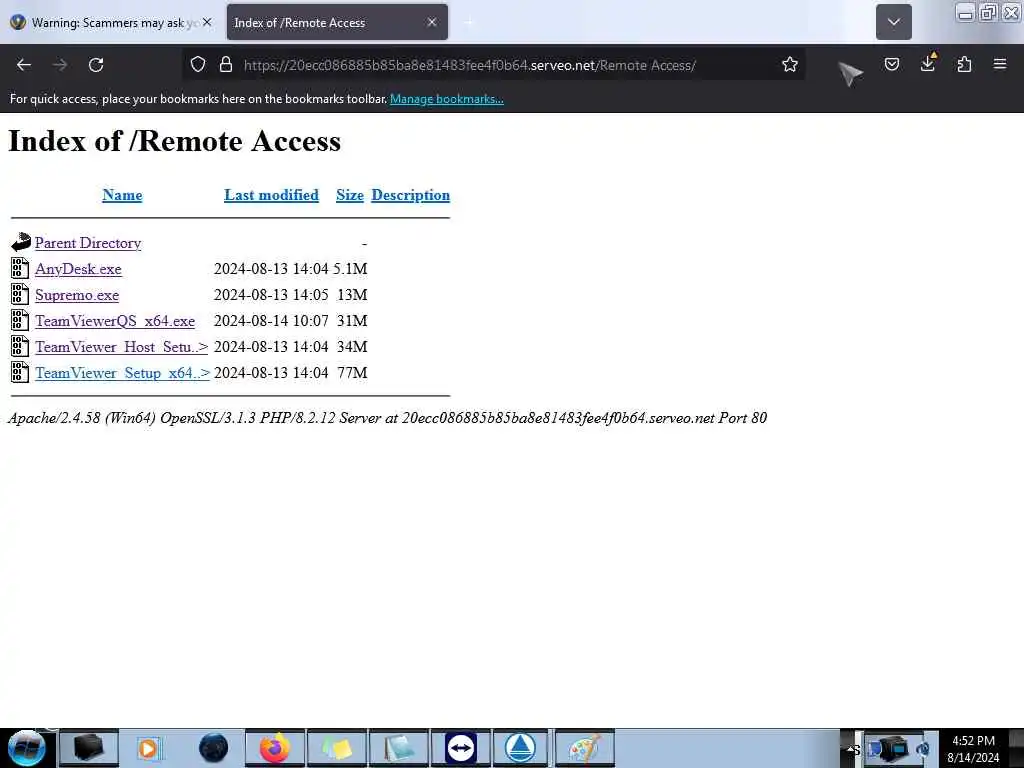This screenshot has width=1024, height=768.
Task: Open the TeamViewer taskbar icon
Action: click(x=460, y=748)
